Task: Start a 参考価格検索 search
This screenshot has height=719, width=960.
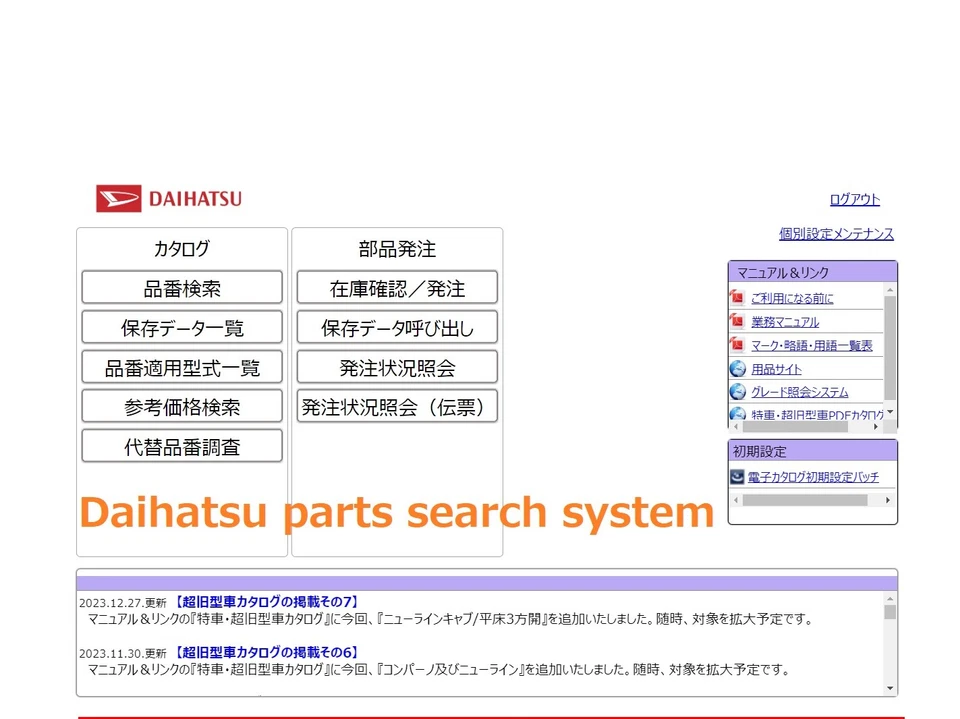Action: (x=181, y=406)
